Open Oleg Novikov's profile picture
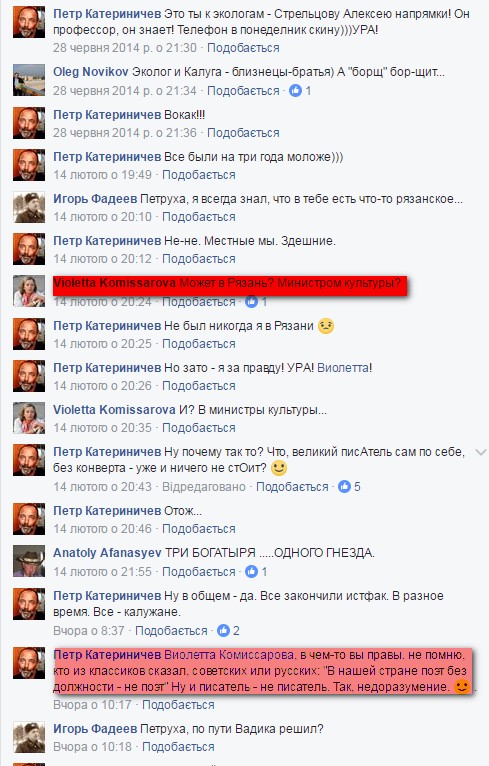The height and width of the screenshot is (766, 489). [29, 80]
